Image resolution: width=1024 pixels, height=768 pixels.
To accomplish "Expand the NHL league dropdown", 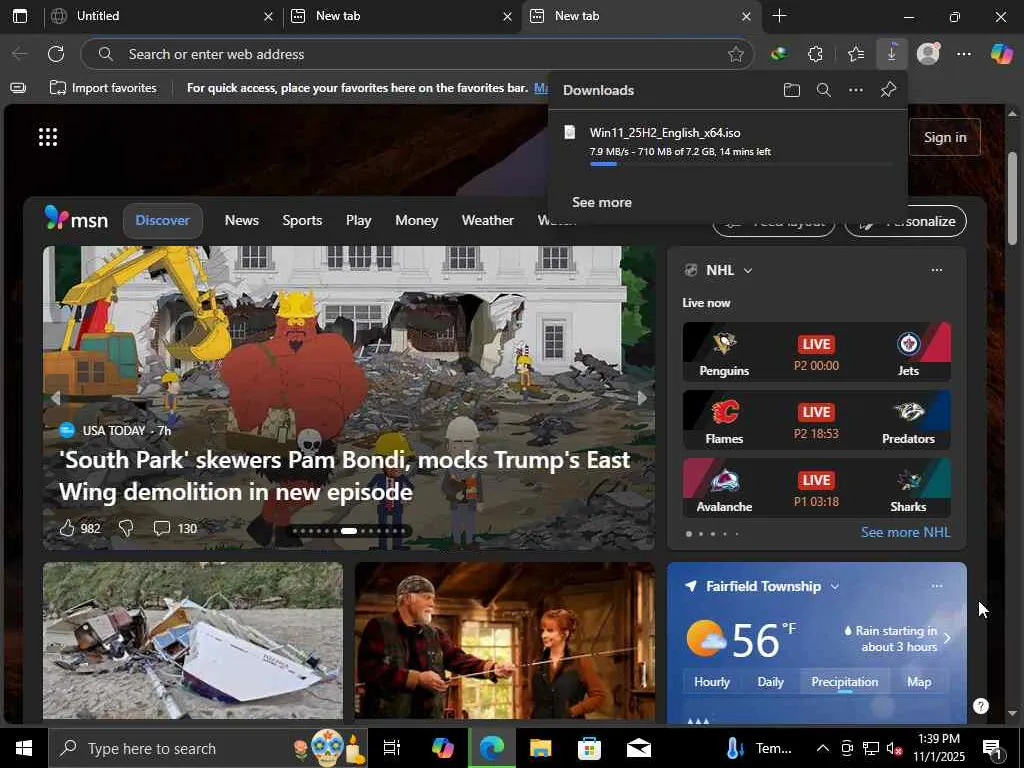I will pyautogui.click(x=747, y=270).
